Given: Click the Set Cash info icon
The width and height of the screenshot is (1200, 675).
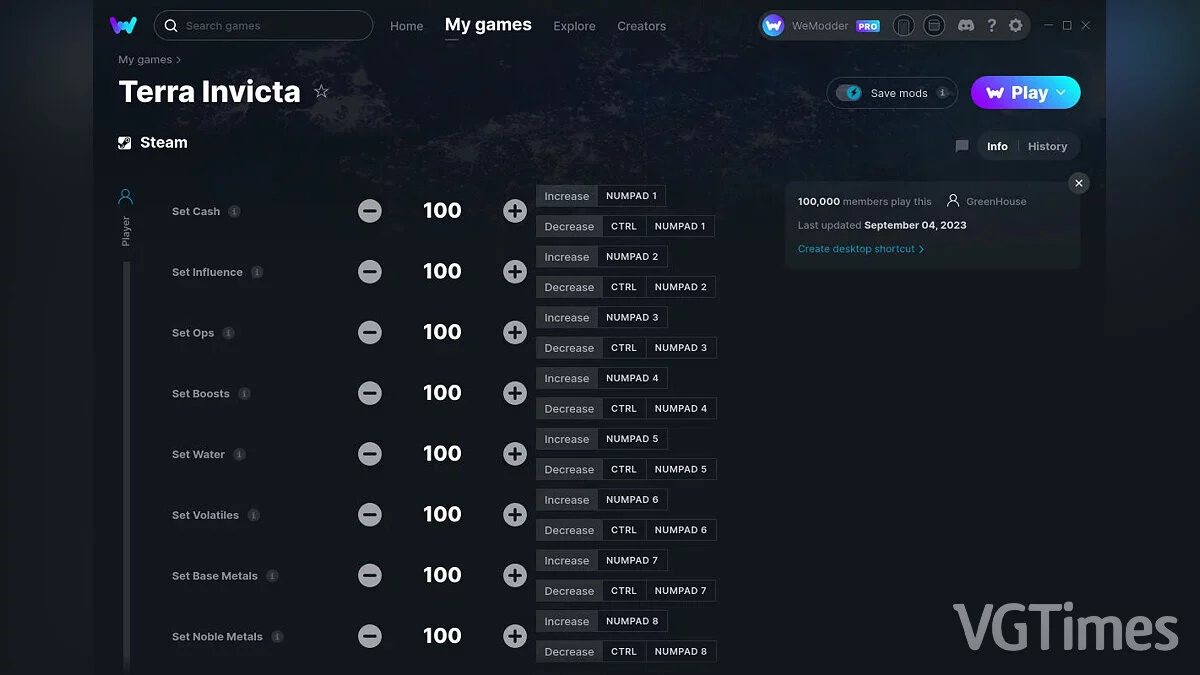Looking at the screenshot, I should tap(234, 211).
